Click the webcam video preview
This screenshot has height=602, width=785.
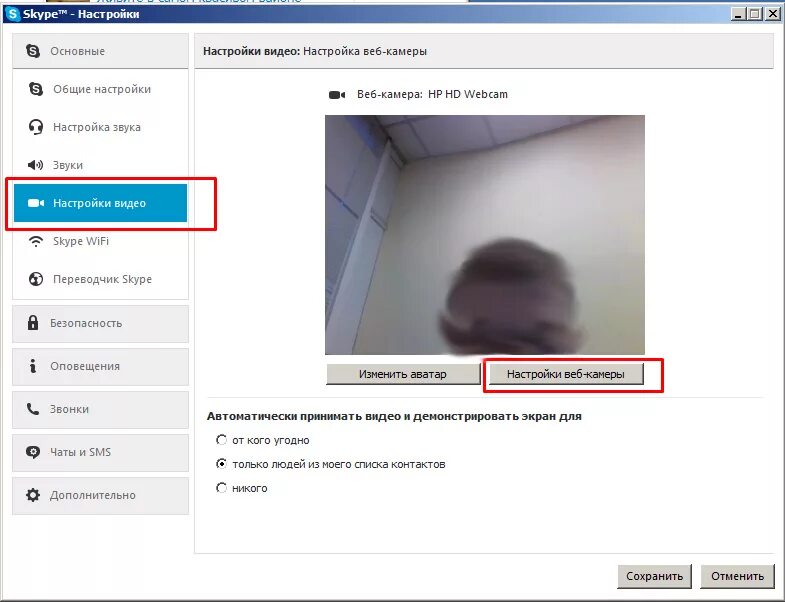tap(485, 235)
